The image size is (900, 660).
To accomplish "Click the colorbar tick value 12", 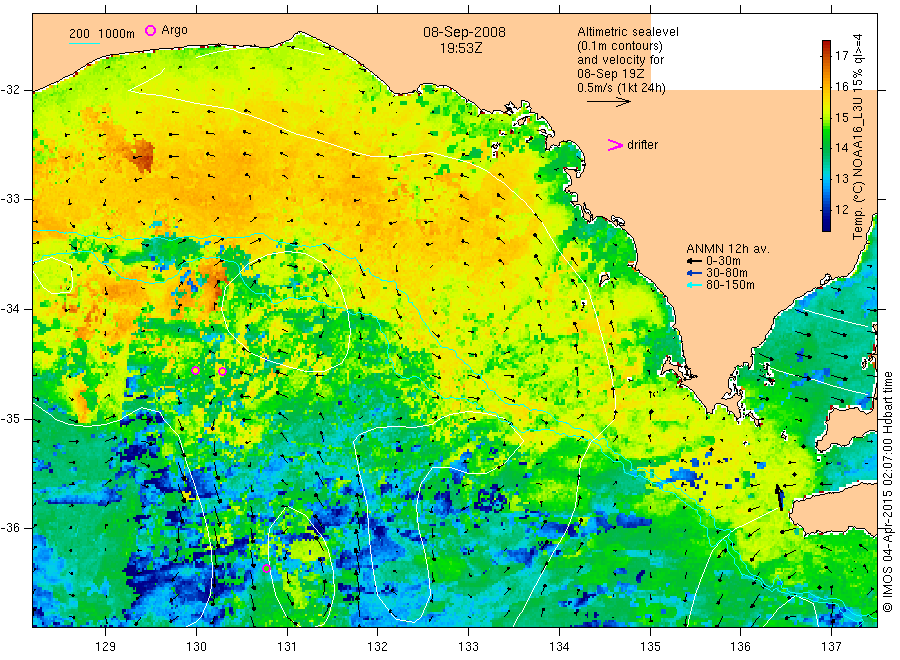I will [x=841, y=209].
